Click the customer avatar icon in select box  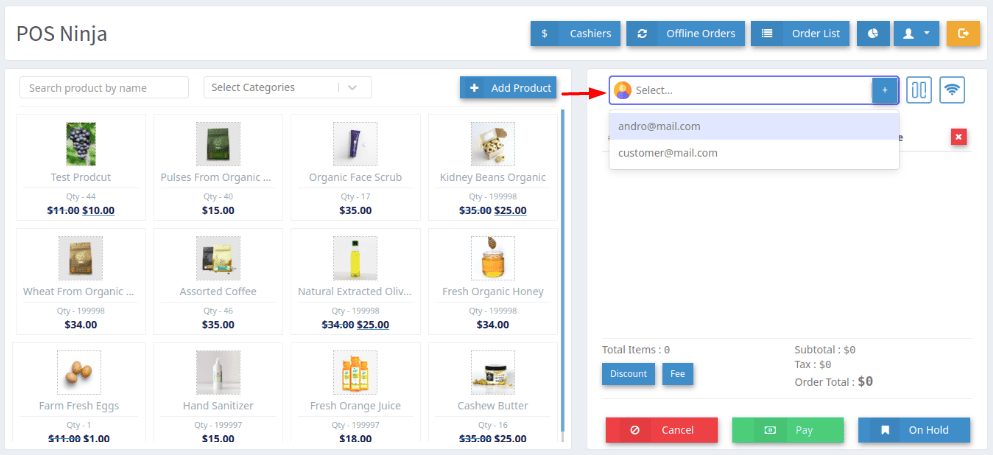click(x=623, y=90)
